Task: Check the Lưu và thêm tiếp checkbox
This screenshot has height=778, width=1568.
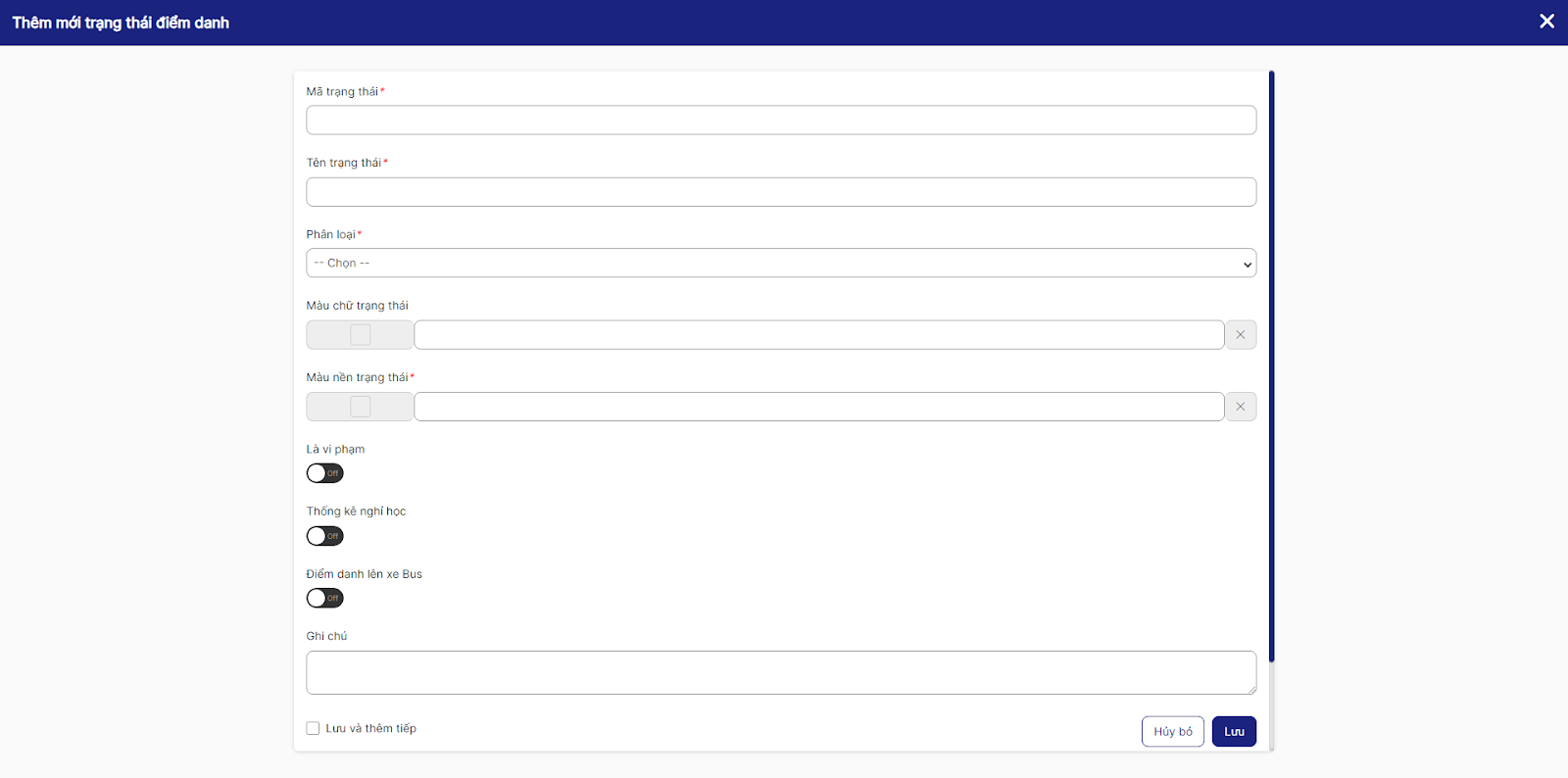Action: 313,728
